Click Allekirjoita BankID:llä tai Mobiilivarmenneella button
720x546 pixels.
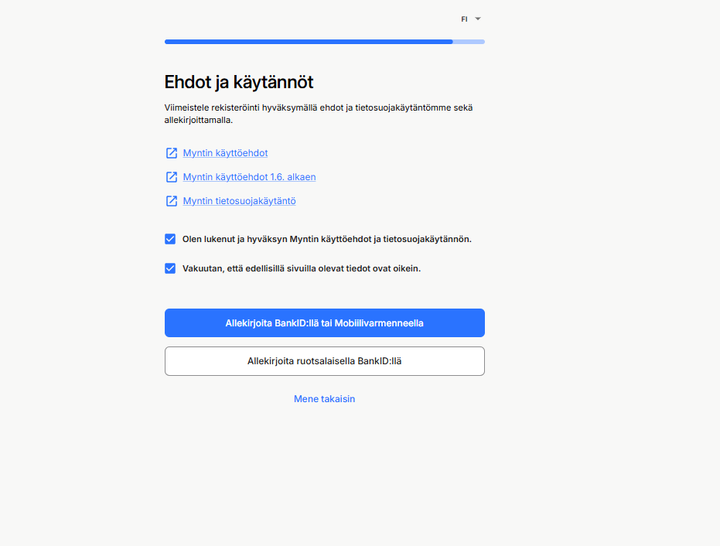click(x=325, y=323)
